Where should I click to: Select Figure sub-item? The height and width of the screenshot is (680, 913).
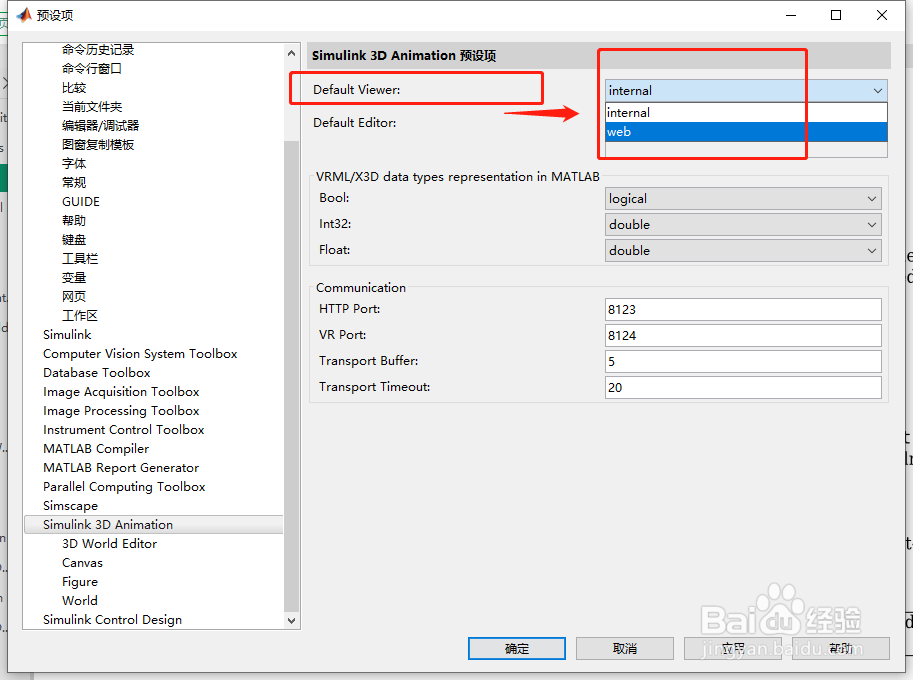(x=80, y=582)
